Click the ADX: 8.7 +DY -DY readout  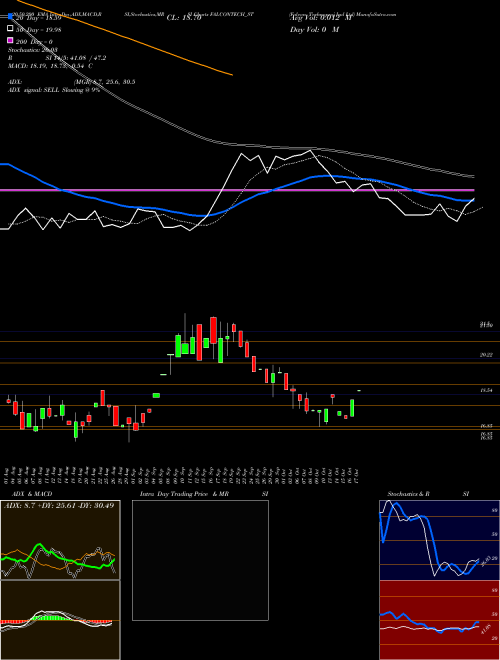[59, 505]
